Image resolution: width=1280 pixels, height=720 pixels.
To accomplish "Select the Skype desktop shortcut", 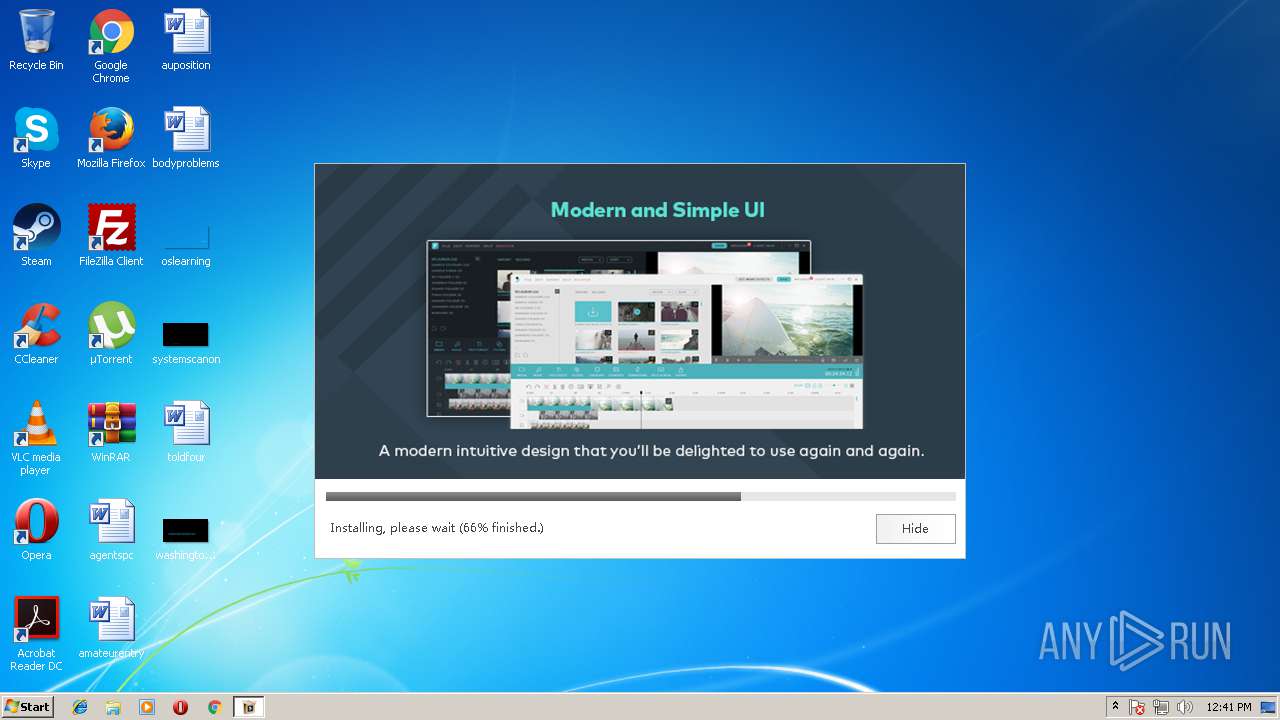I will pos(36,138).
